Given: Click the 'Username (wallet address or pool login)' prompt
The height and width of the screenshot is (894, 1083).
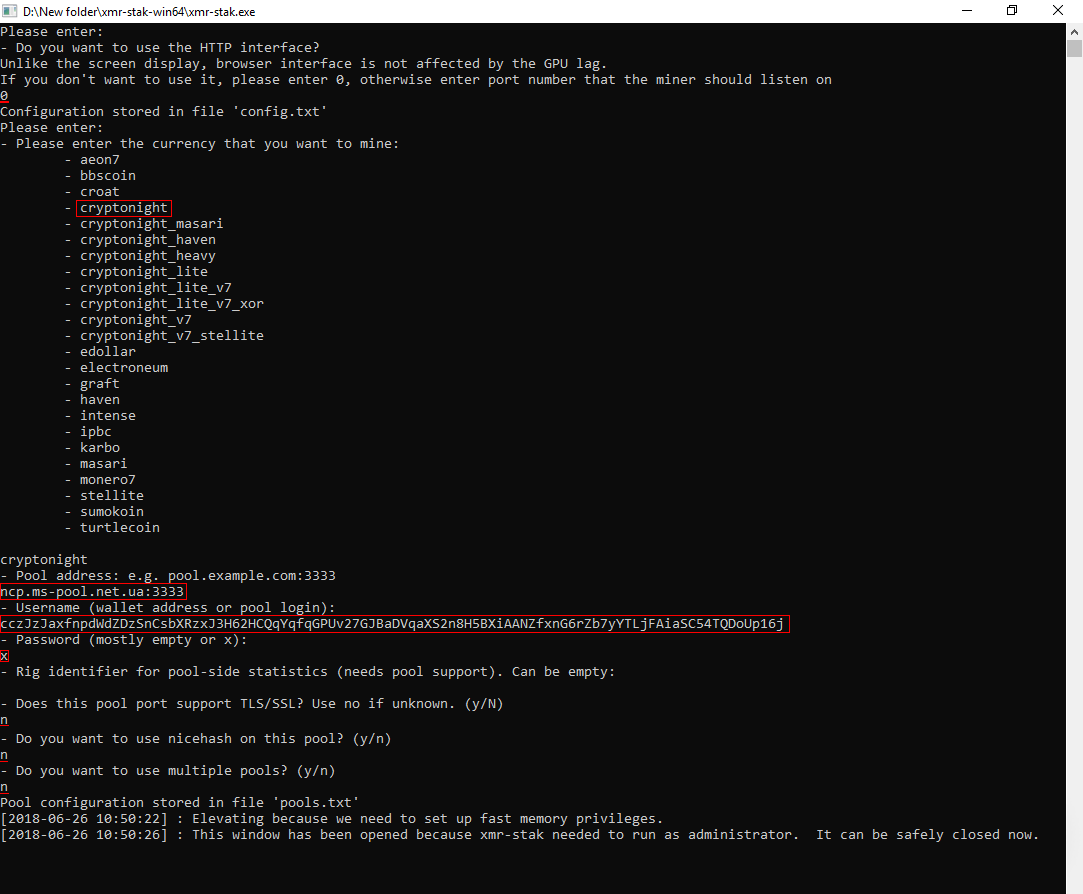Looking at the screenshot, I should tap(168, 607).
